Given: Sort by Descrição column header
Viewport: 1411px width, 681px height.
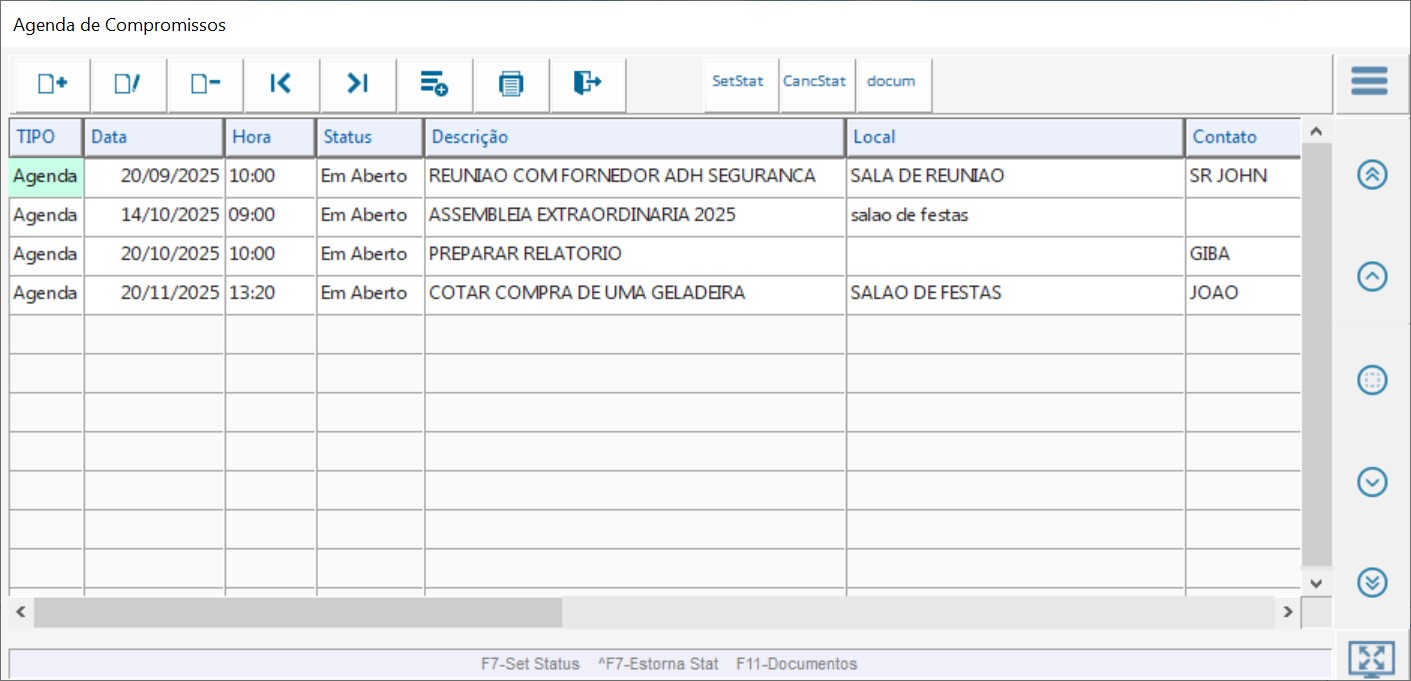Looking at the screenshot, I should [x=635, y=137].
